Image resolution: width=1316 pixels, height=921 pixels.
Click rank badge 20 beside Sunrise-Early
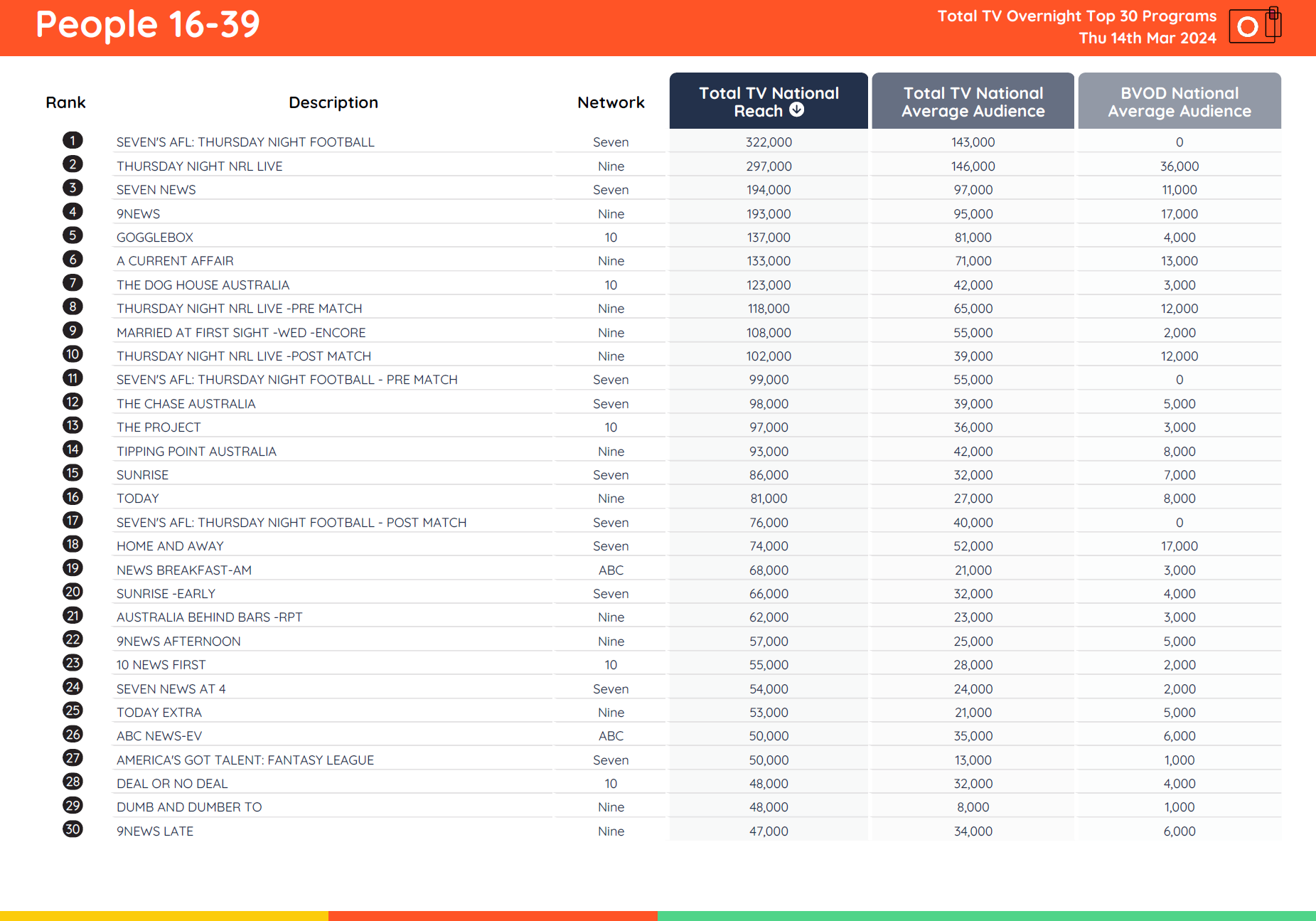[x=71, y=591]
